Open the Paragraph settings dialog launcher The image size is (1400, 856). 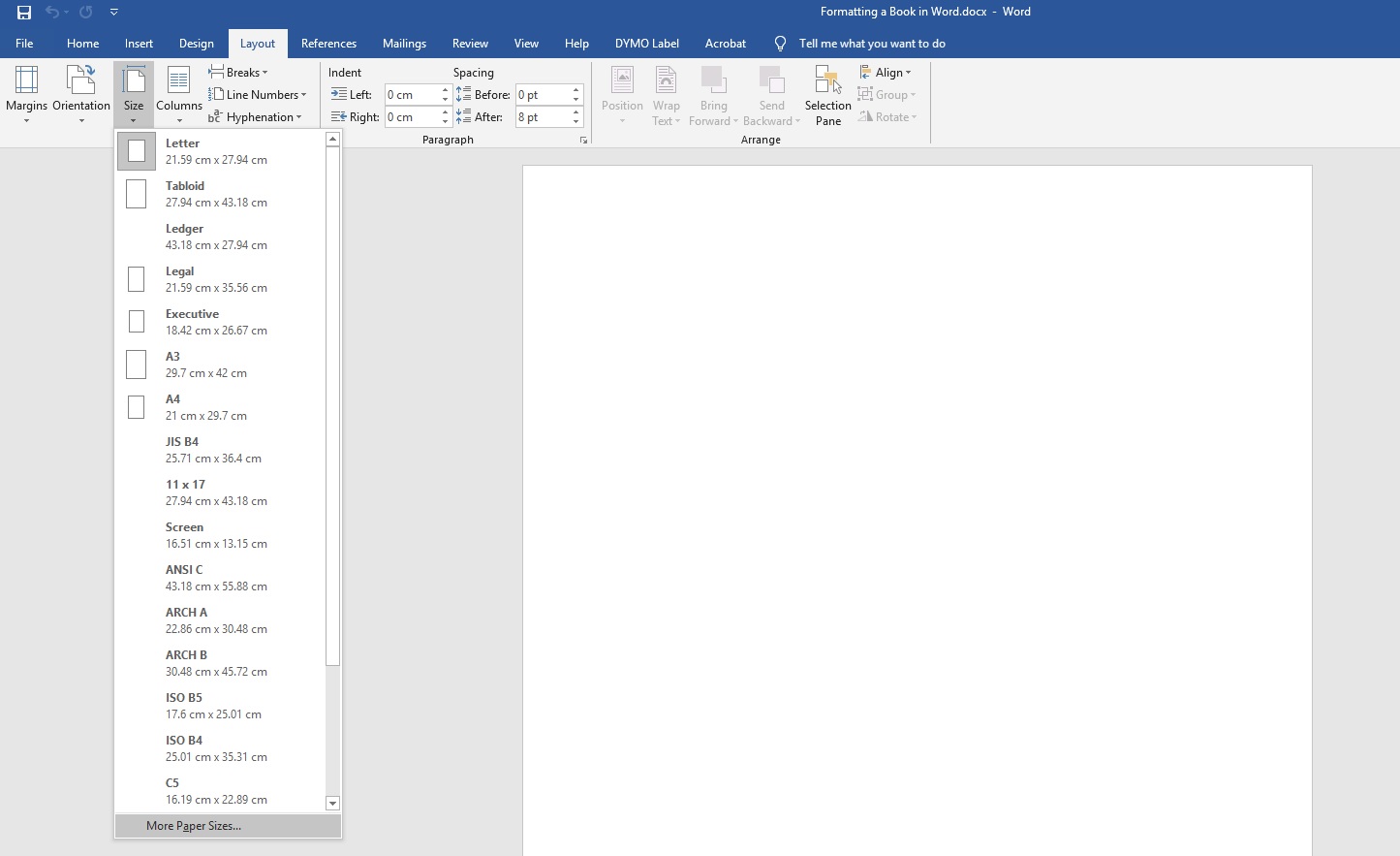tap(583, 140)
